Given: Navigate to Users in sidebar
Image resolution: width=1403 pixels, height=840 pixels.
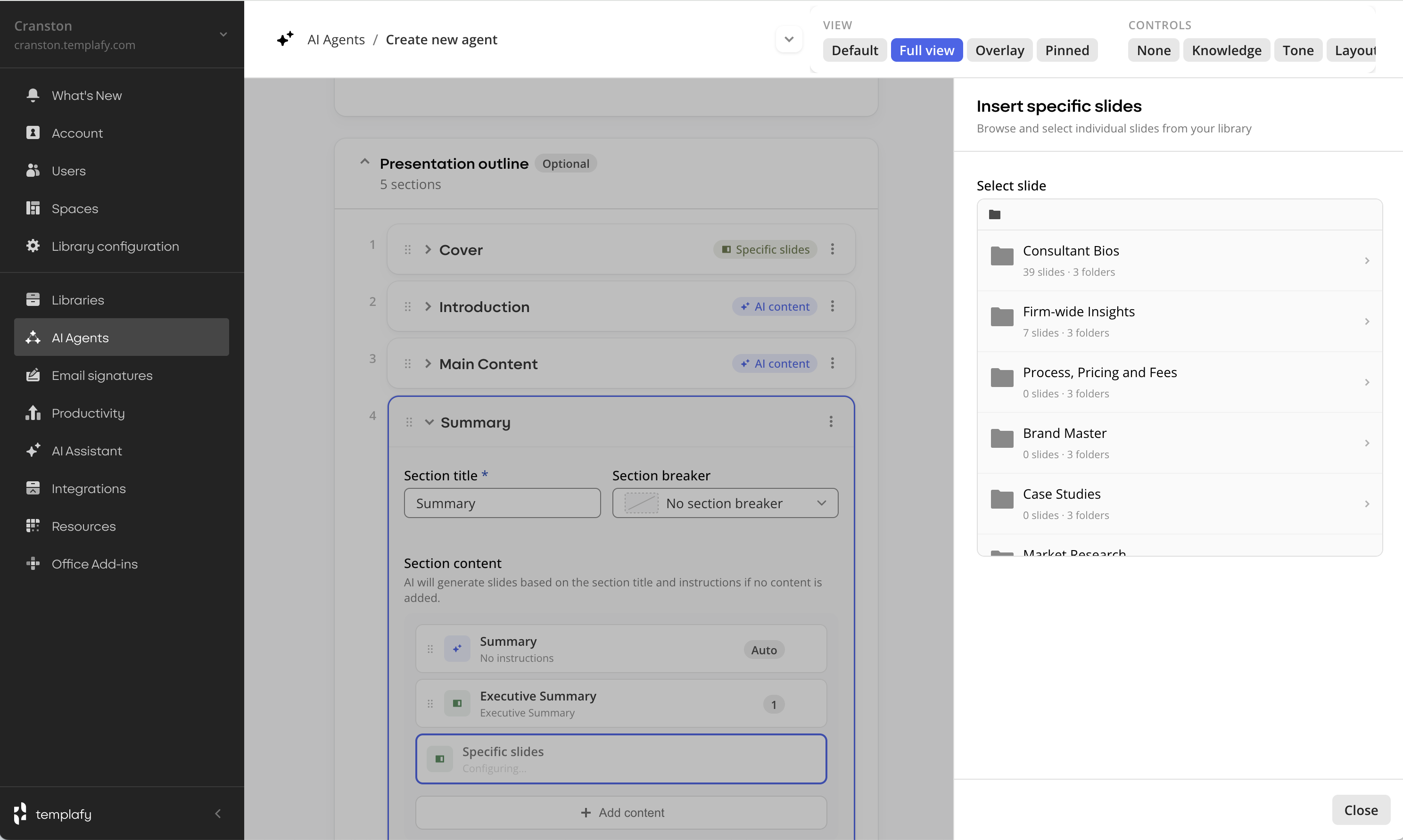Looking at the screenshot, I should (121, 170).
